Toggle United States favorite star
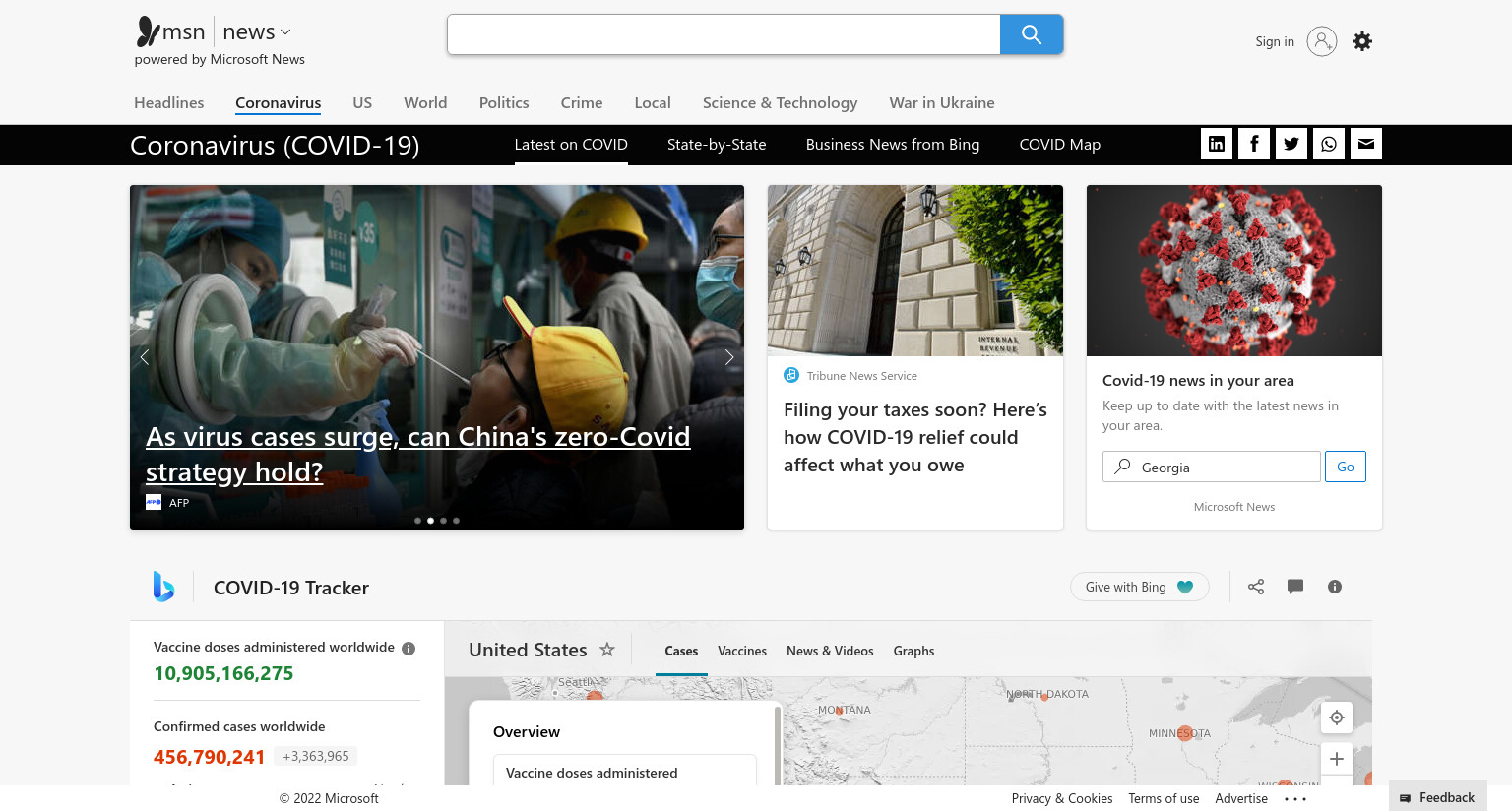 pyautogui.click(x=607, y=650)
